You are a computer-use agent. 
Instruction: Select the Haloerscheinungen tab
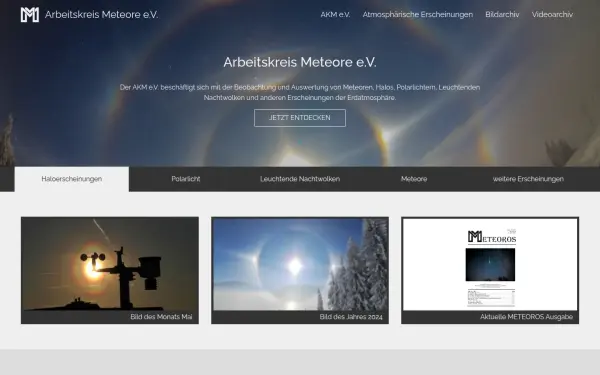coord(72,179)
